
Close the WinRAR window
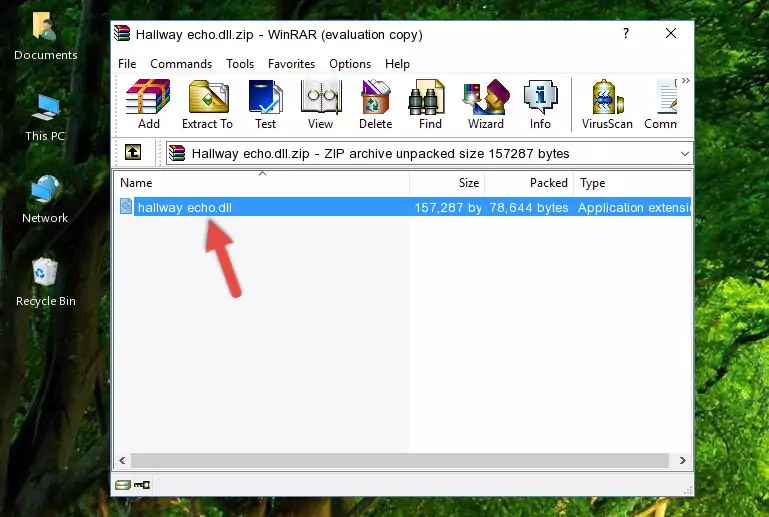pyautogui.click(x=671, y=33)
